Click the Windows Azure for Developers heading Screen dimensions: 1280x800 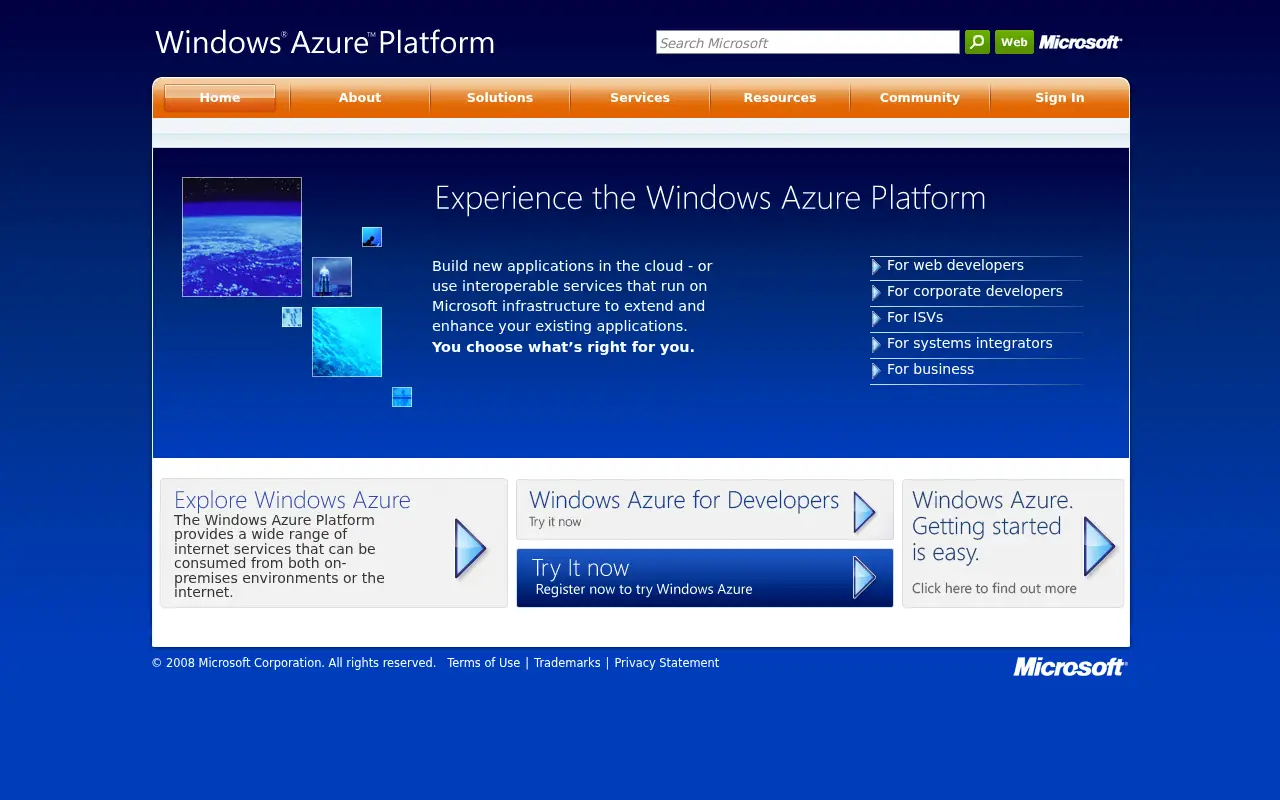[x=684, y=500]
